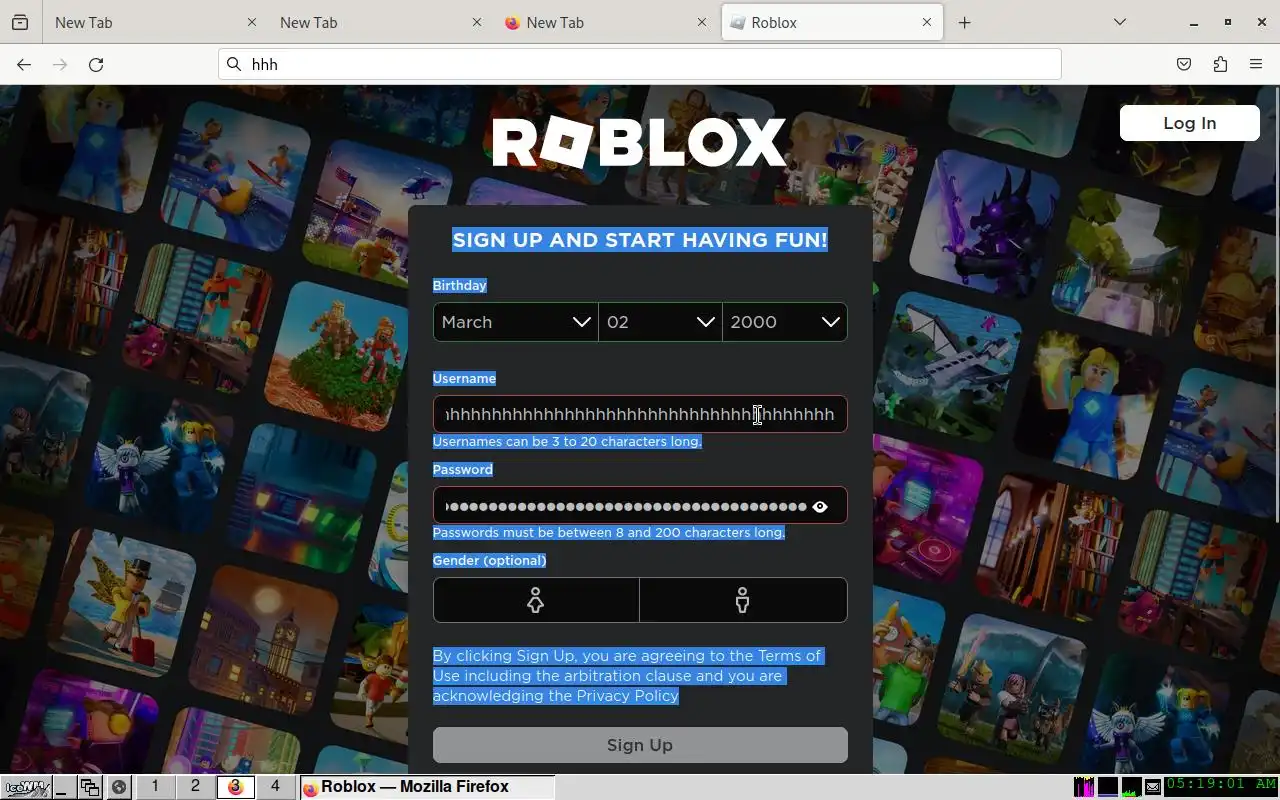Open a new tab with plus
This screenshot has width=1280, height=800.
[964, 22]
